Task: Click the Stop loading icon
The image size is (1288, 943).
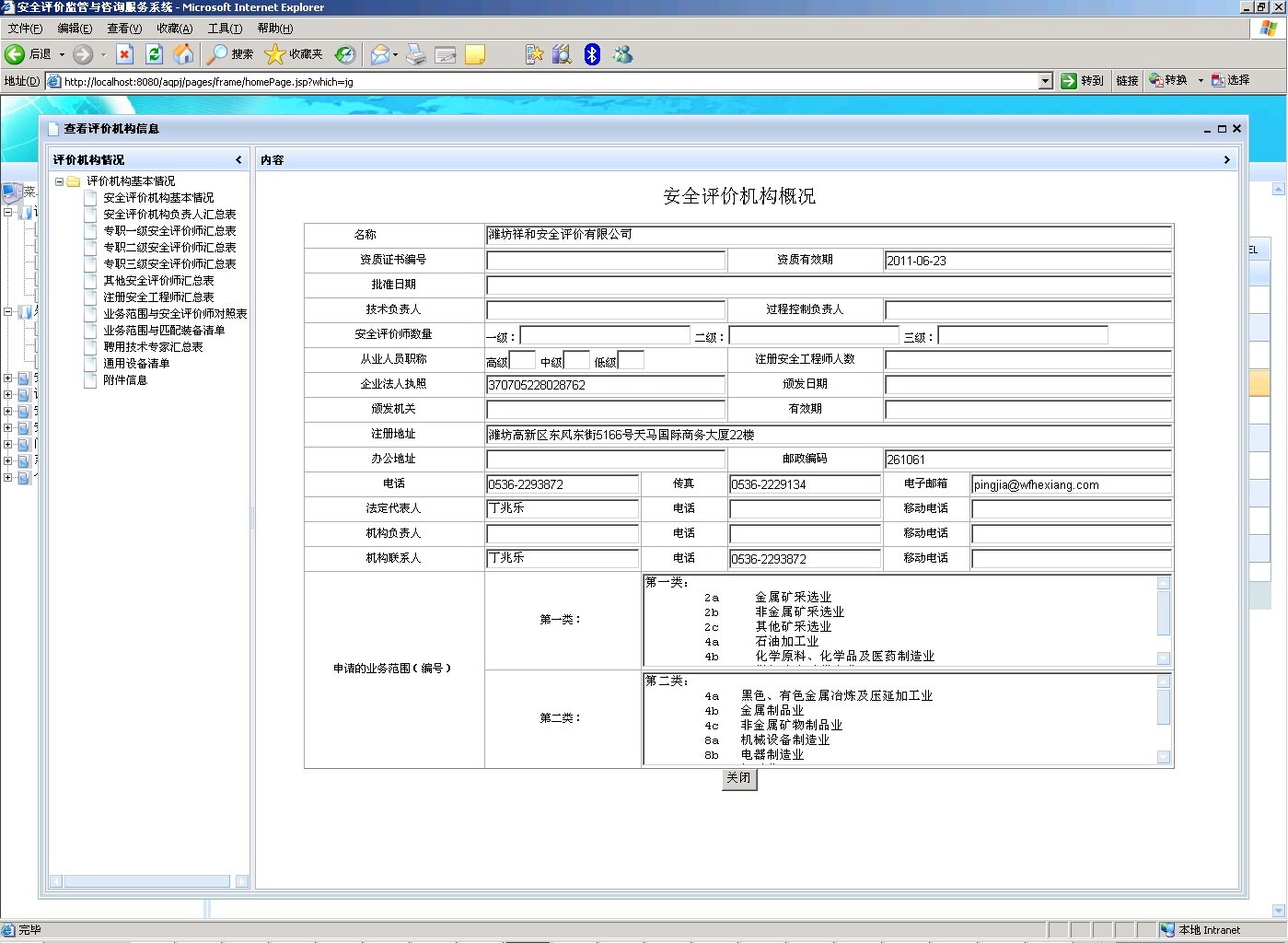Action: click(x=125, y=54)
